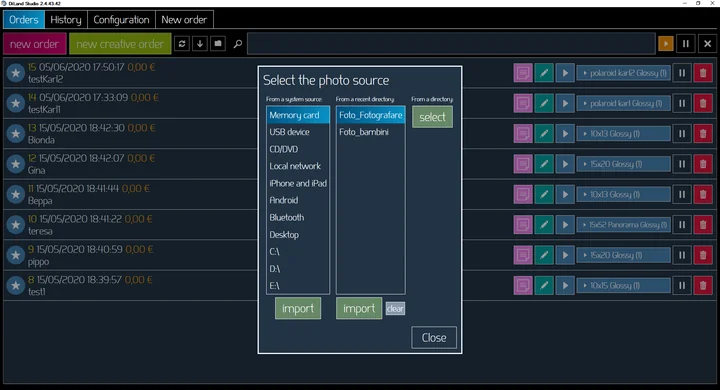Viewport: 720px width, 390px height.
Task: Expand 10x13 Glossy on the Beppa row
Action: coord(624,194)
